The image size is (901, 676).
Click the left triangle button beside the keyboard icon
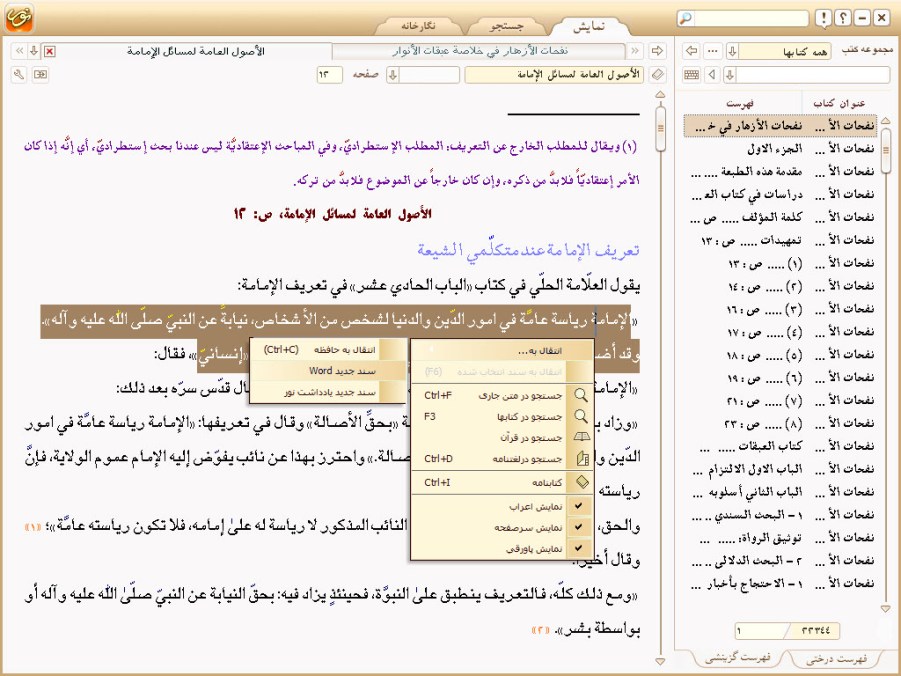coord(713,75)
